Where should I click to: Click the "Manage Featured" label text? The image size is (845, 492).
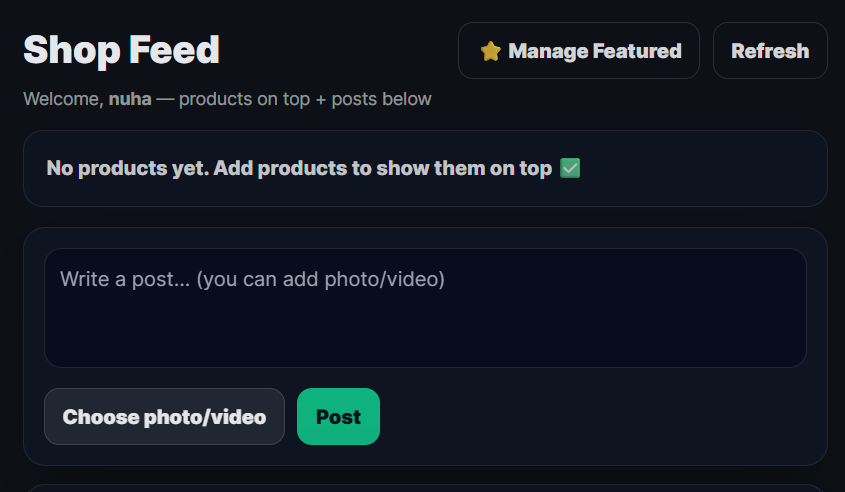click(x=594, y=51)
